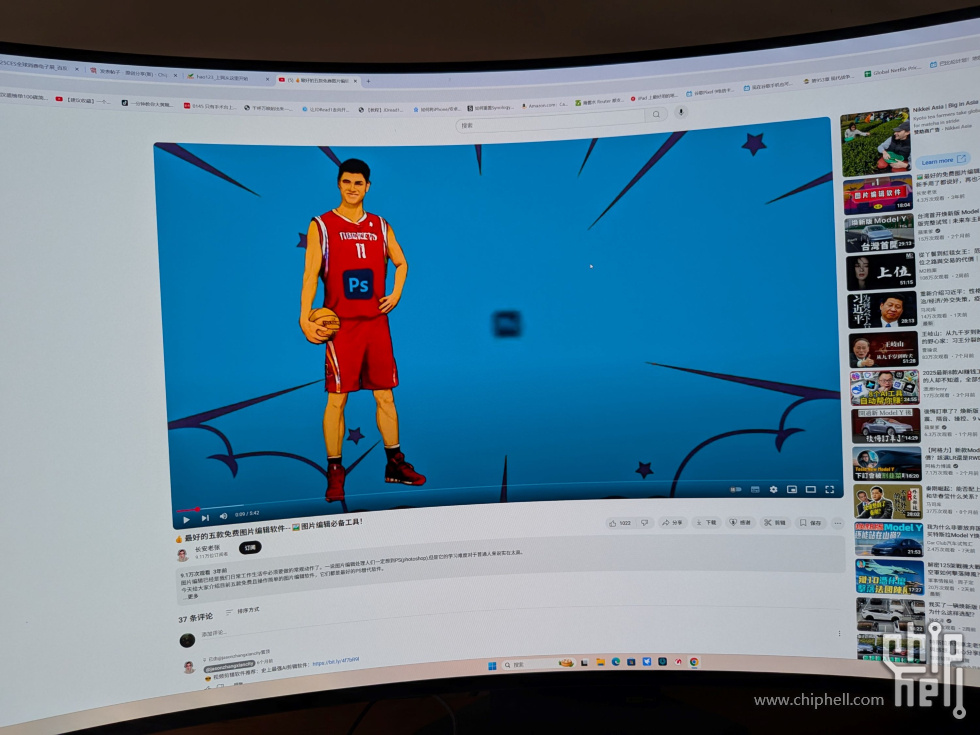Open more actions menu beside 保存
Image resolution: width=980 pixels, height=735 pixels.
point(838,523)
